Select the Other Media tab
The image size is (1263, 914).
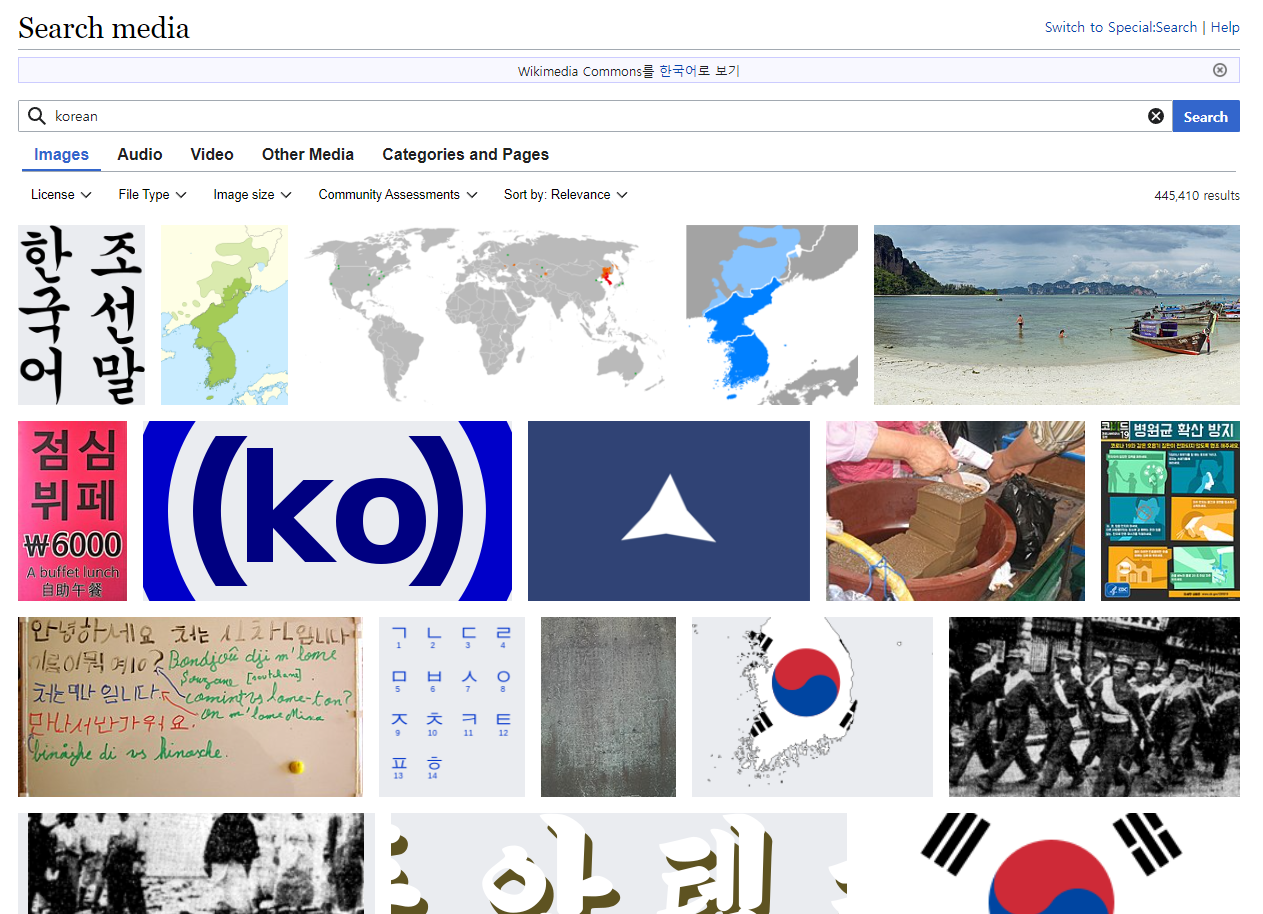tap(308, 154)
